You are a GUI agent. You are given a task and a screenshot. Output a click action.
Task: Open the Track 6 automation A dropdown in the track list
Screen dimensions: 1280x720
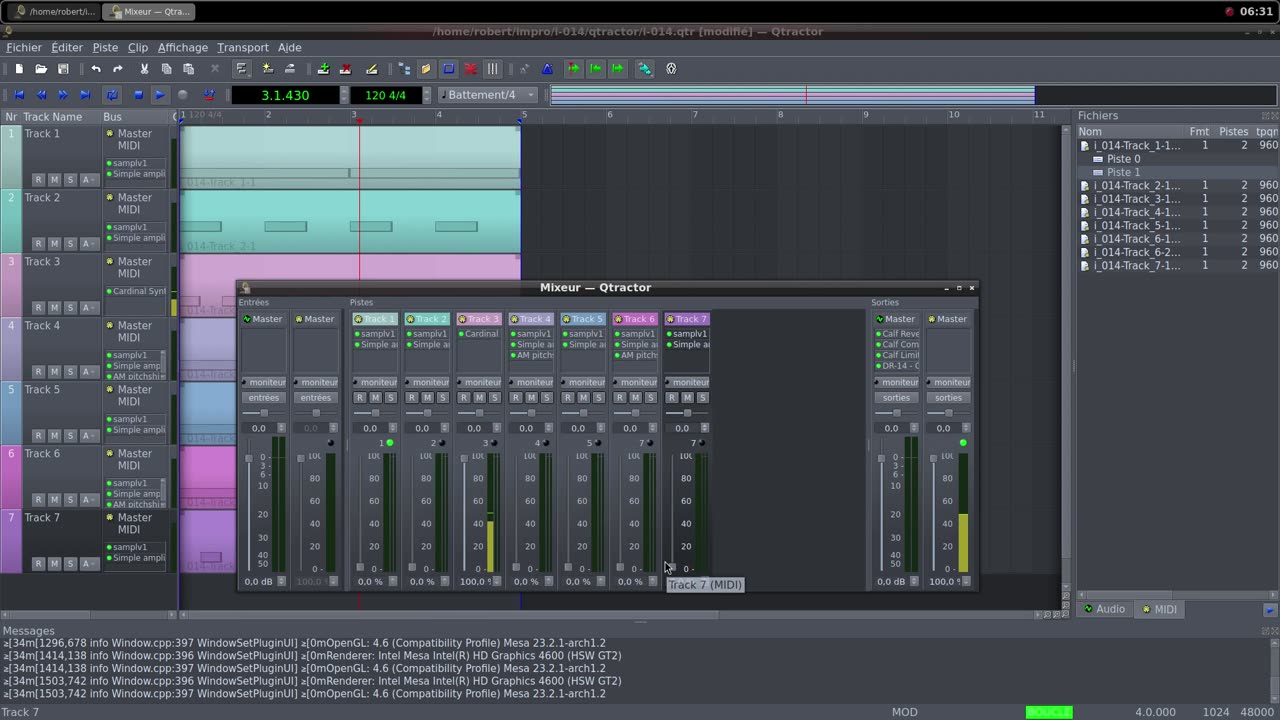[88, 500]
